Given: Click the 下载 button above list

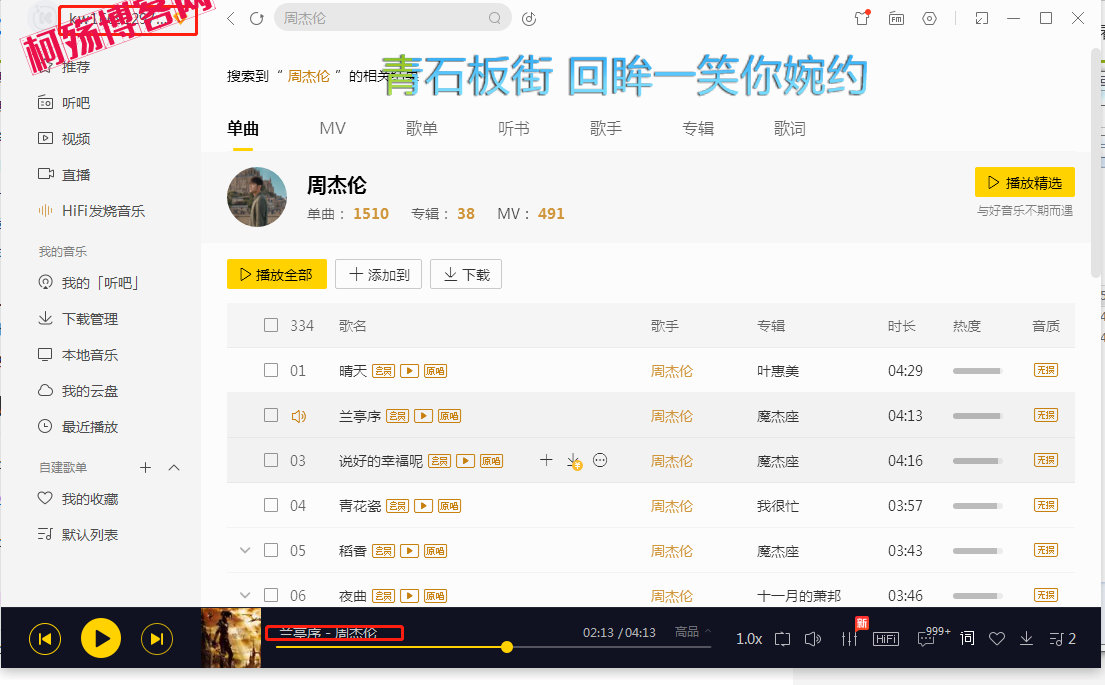Looking at the screenshot, I should [x=466, y=274].
